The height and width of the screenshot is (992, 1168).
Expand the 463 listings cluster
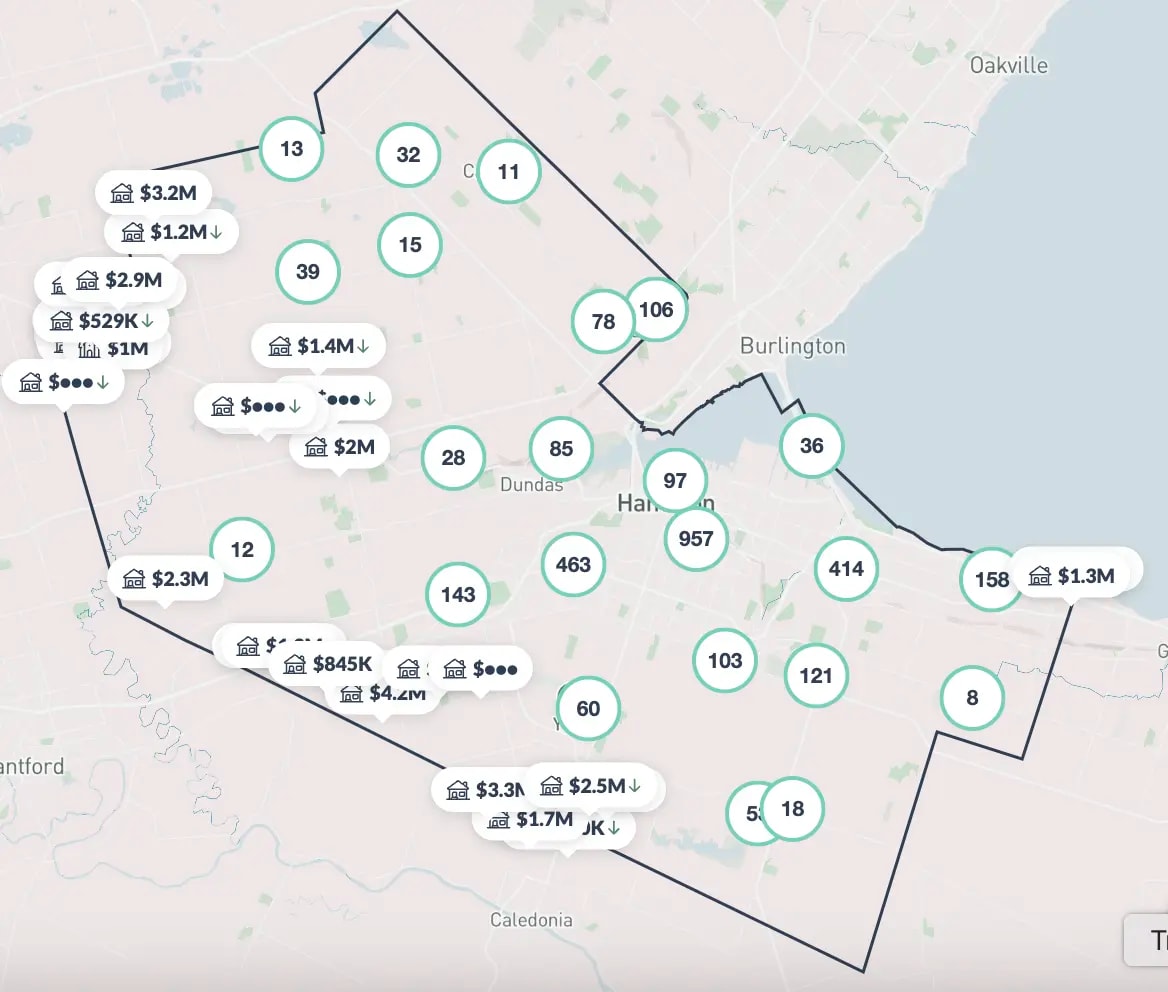573,565
